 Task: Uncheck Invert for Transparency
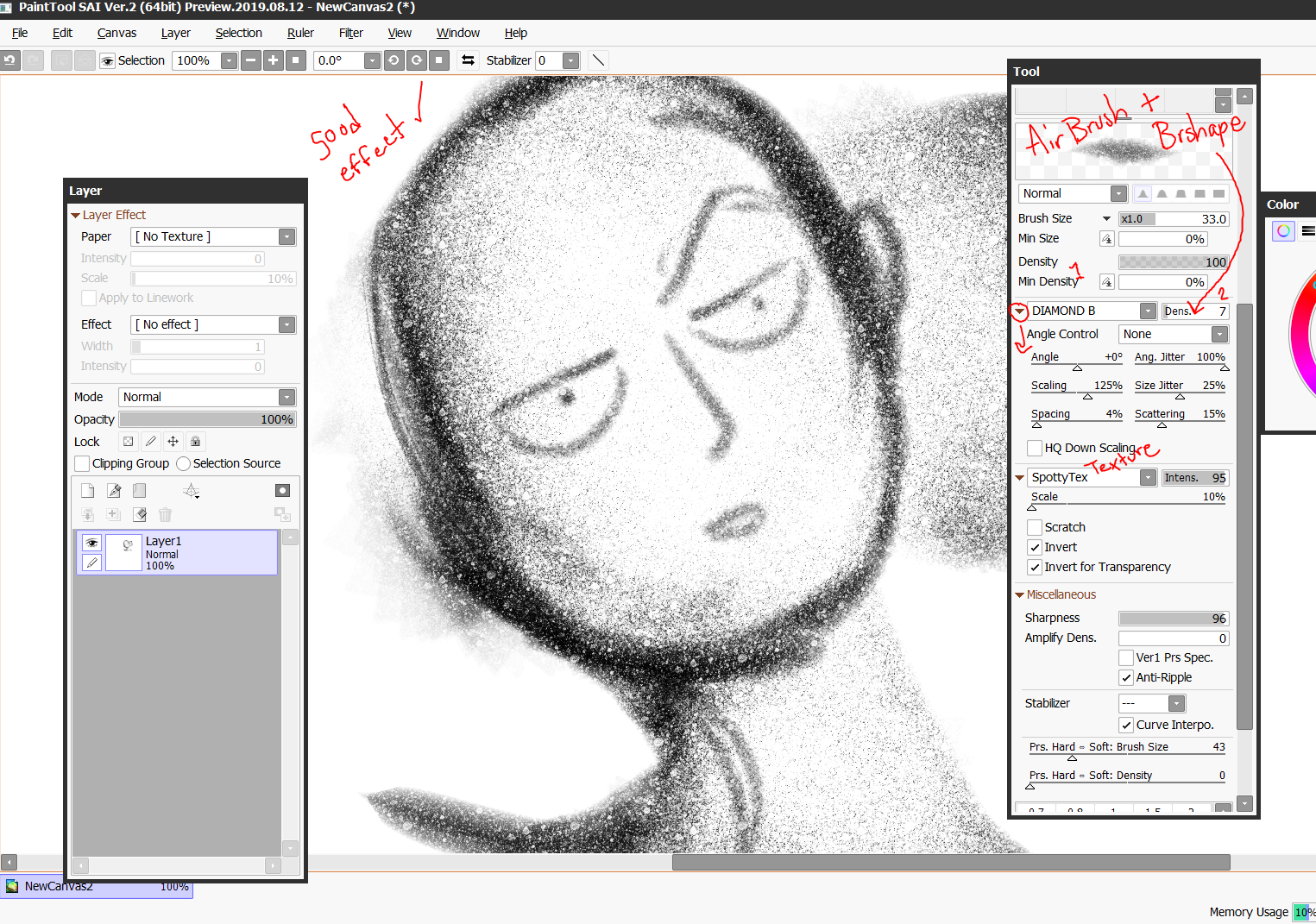point(1035,567)
